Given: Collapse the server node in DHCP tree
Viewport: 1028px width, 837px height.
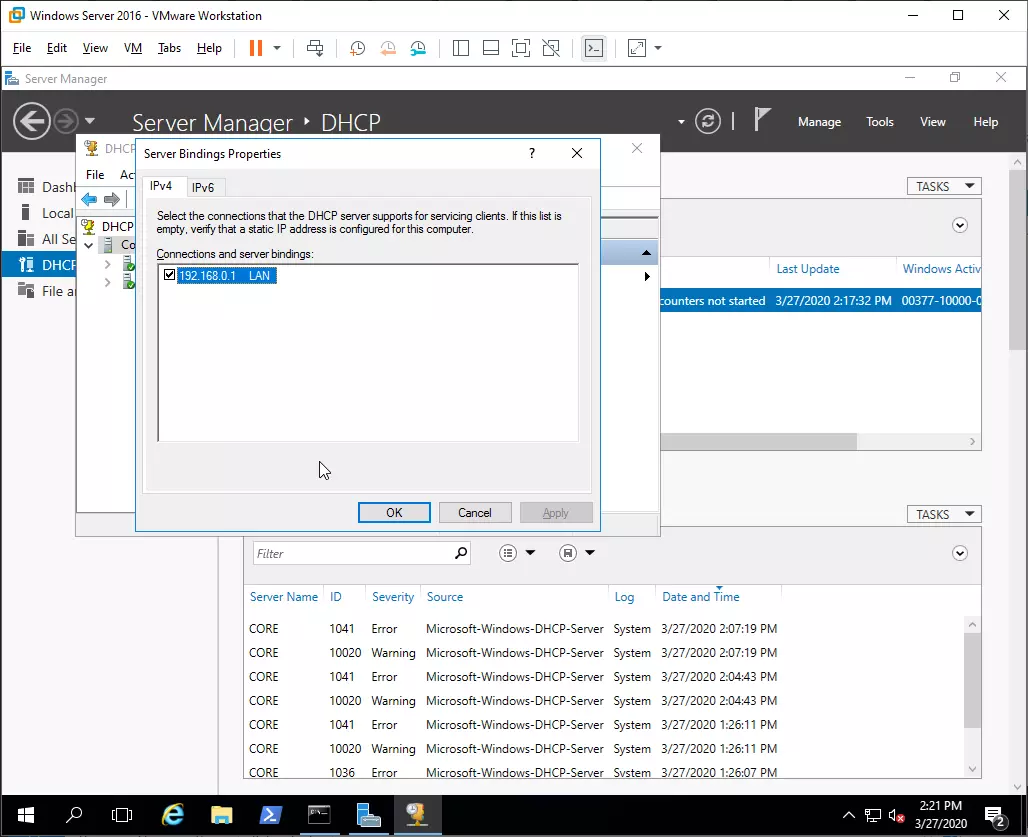Looking at the screenshot, I should coord(89,245).
